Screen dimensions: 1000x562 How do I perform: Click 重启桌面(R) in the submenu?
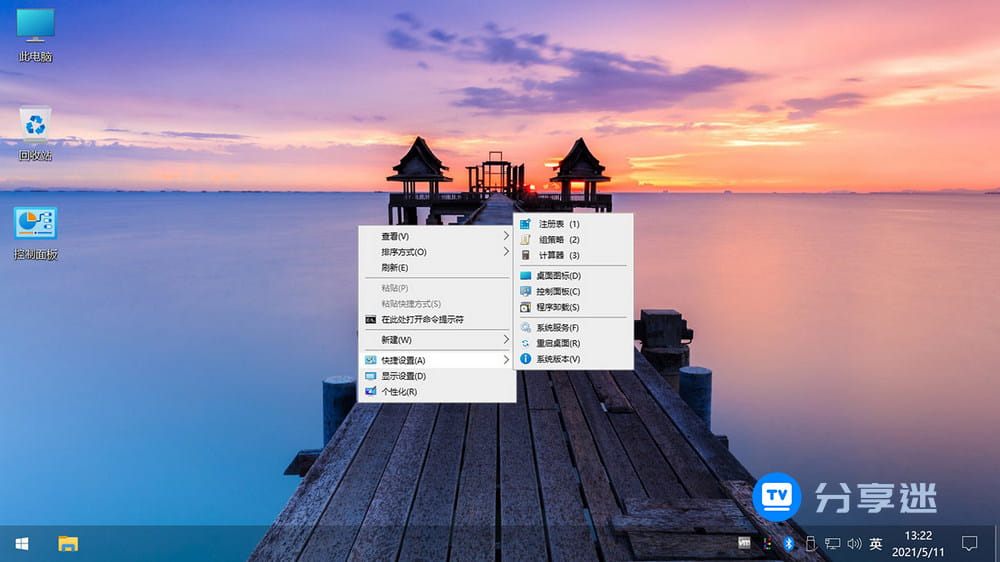pos(558,343)
